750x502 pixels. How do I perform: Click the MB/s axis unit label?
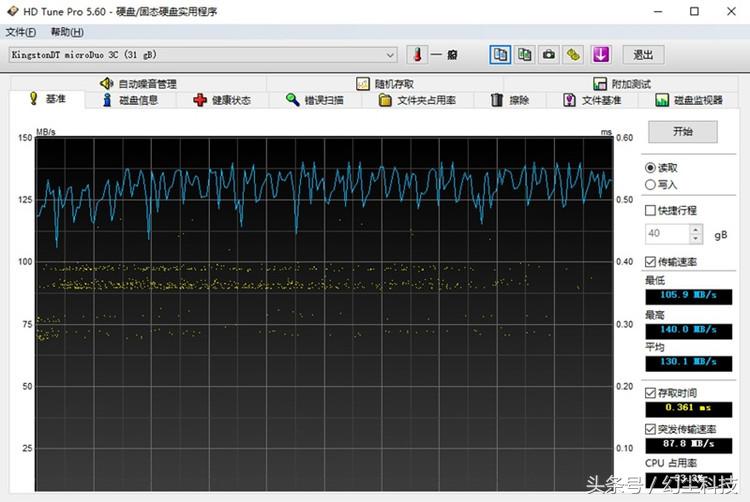point(46,132)
